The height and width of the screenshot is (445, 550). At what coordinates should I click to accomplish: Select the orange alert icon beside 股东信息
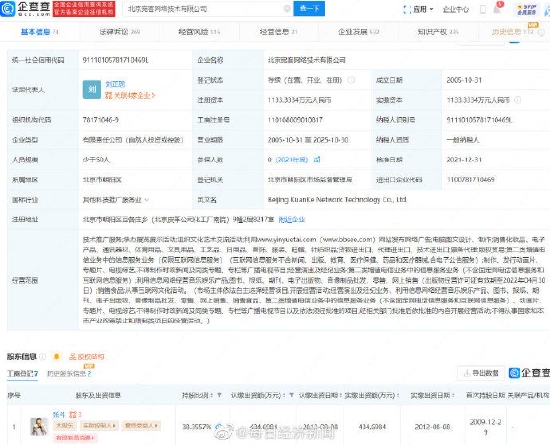point(56,357)
